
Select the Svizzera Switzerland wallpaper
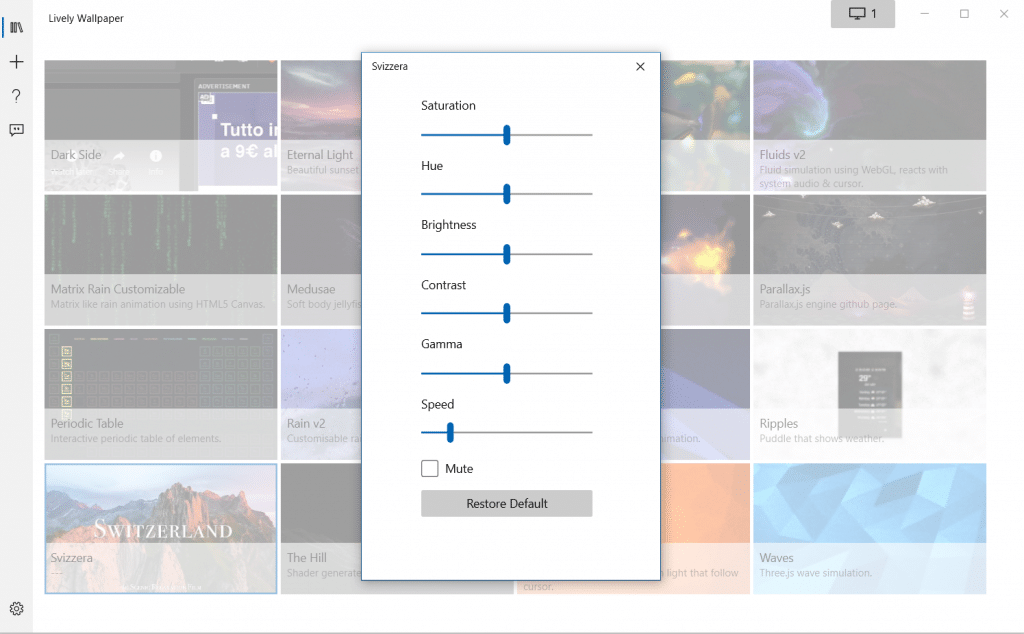coord(161,529)
